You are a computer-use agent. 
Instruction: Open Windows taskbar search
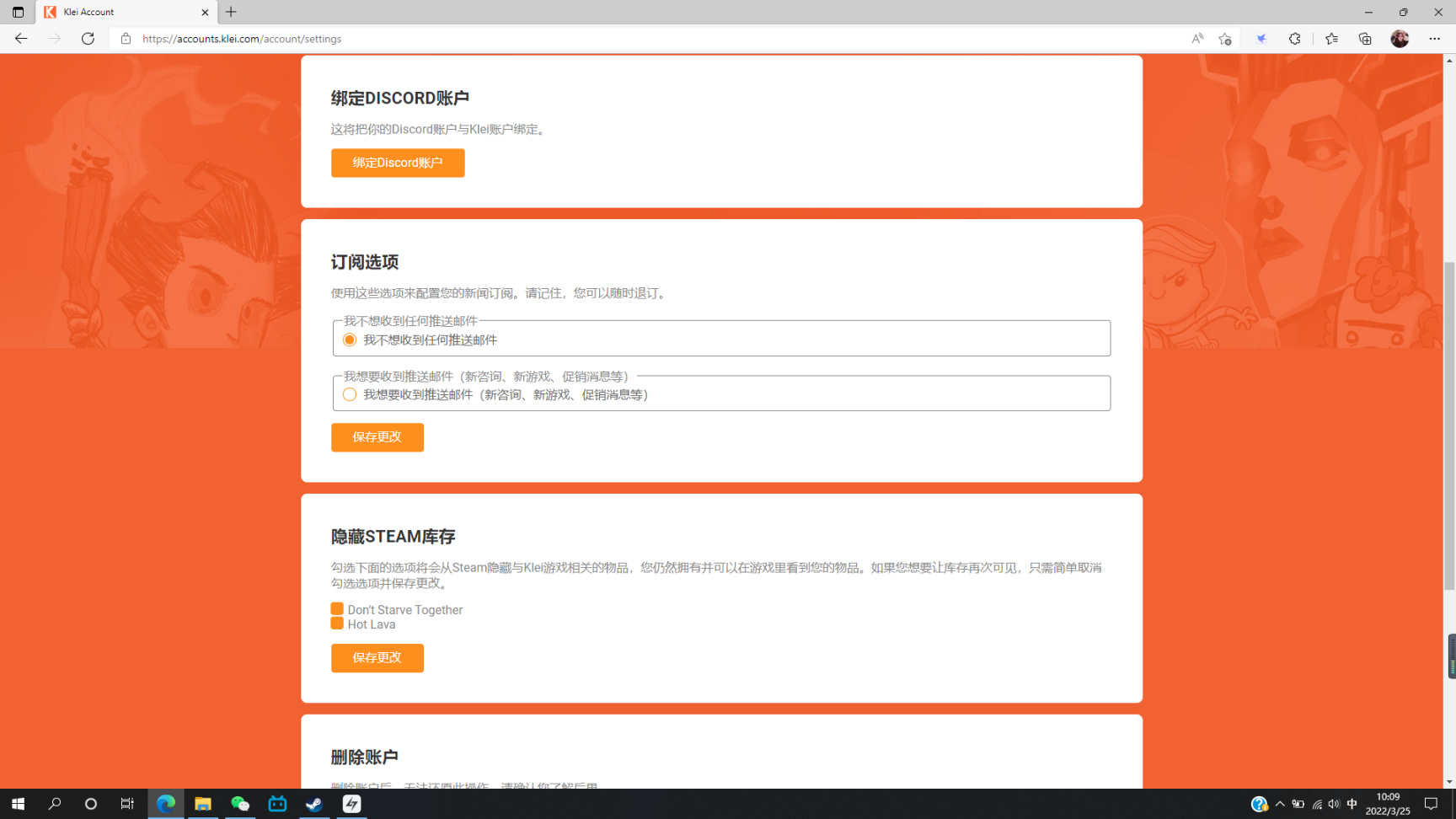pos(55,804)
